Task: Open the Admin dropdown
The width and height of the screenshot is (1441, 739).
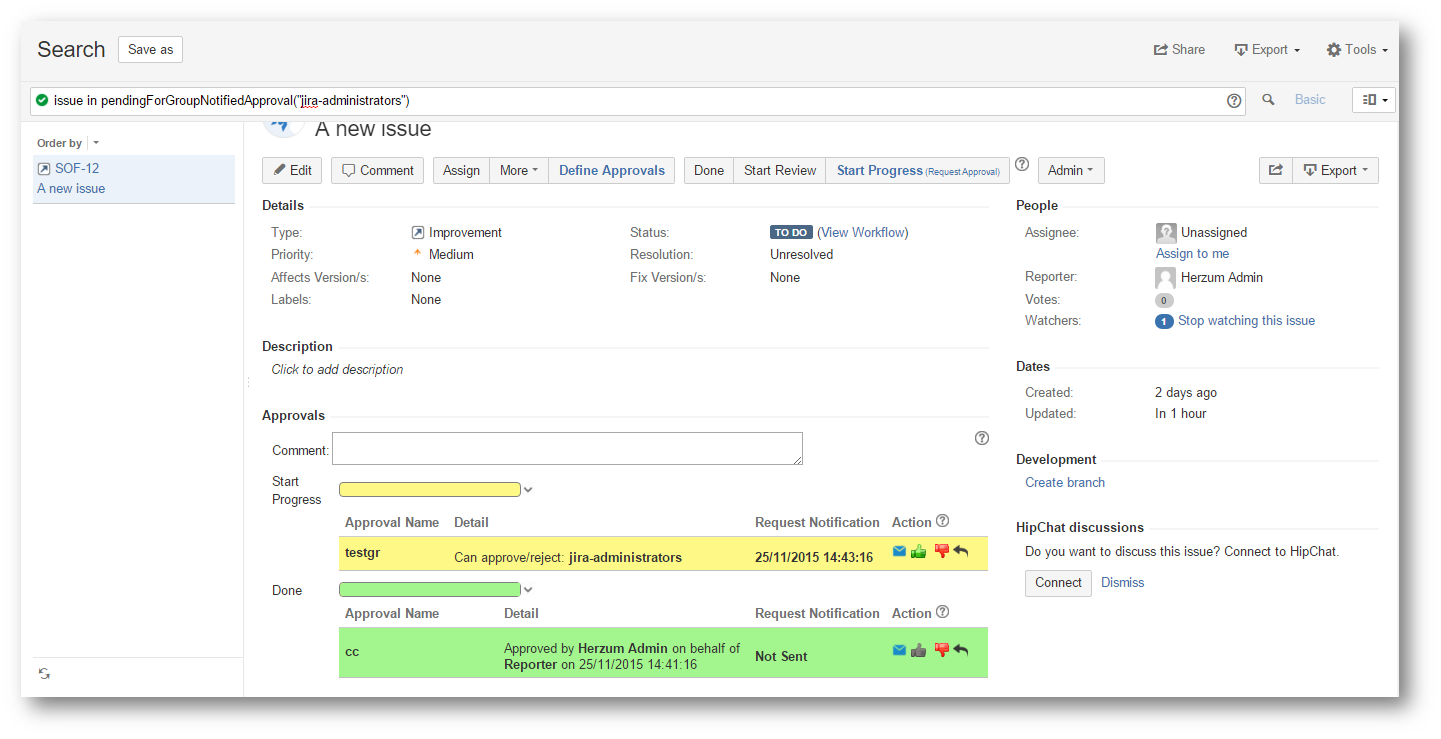Action: pyautogui.click(x=1070, y=170)
